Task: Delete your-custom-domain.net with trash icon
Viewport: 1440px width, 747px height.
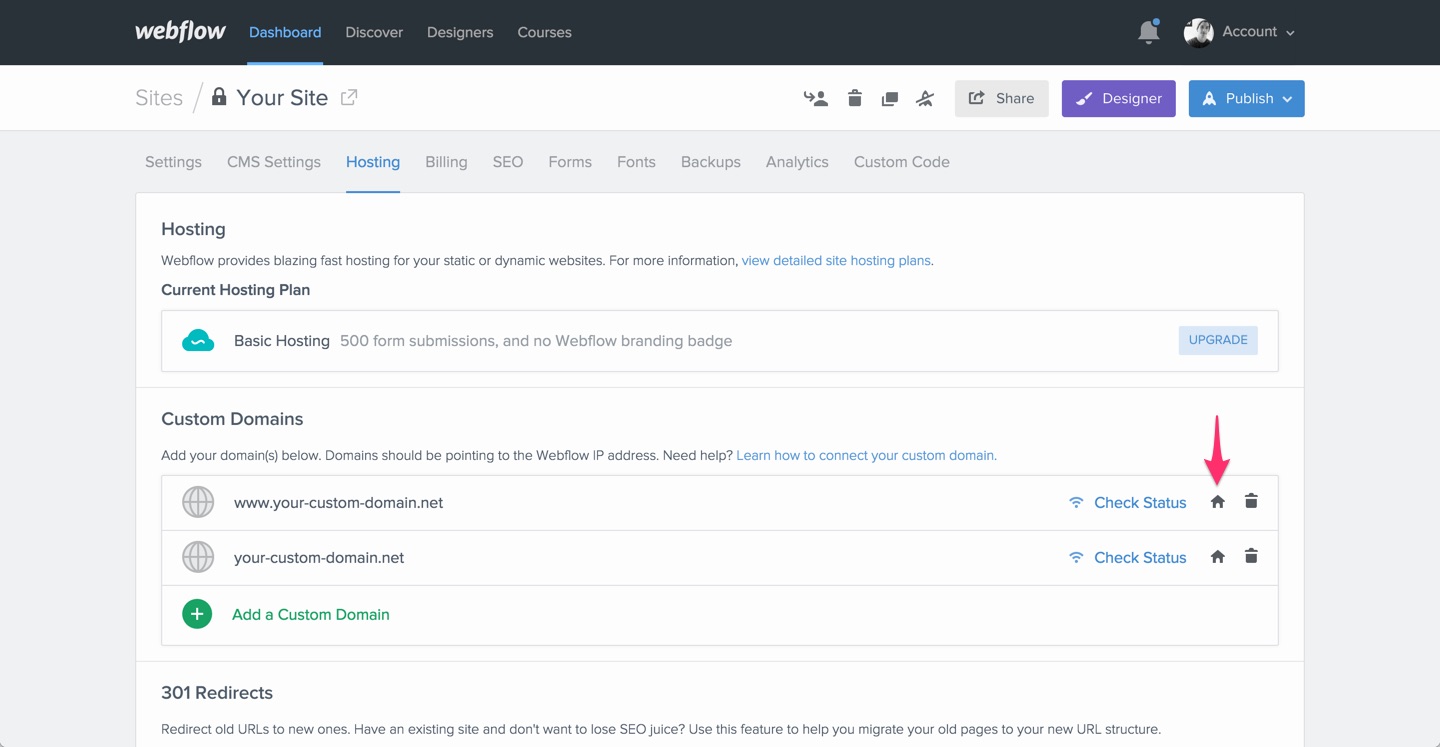Action: point(1251,556)
